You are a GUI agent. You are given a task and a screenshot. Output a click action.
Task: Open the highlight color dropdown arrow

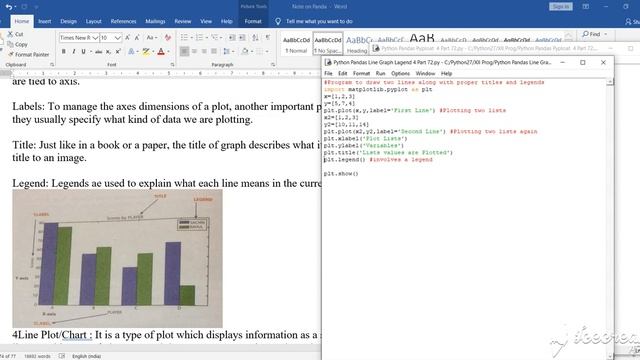click(153, 51)
